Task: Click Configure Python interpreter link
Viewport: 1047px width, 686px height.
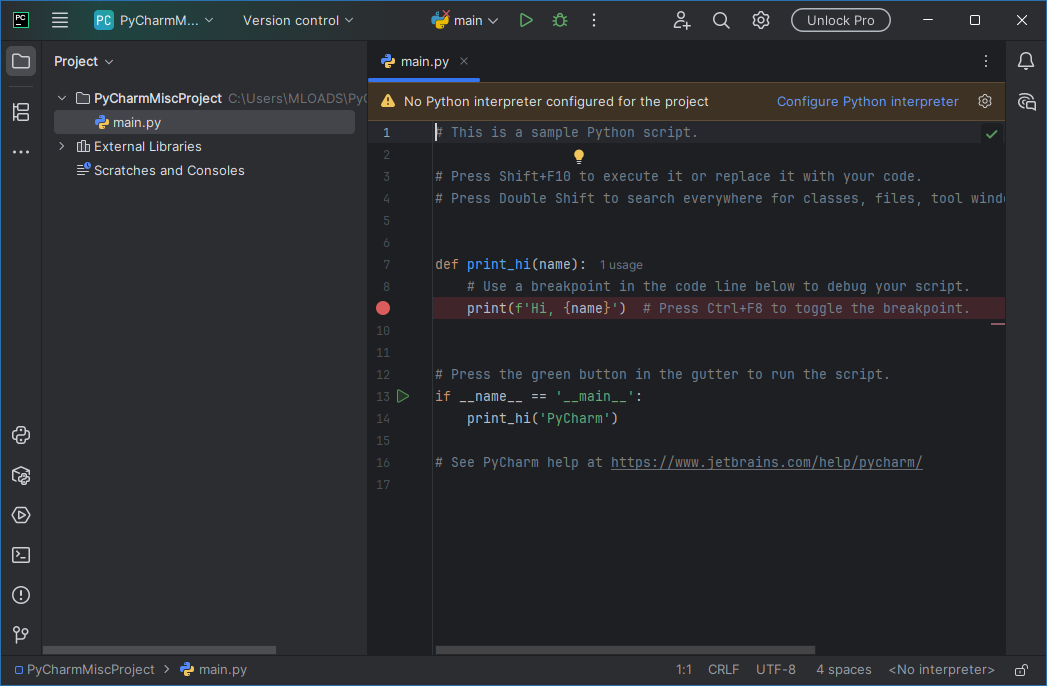Action: [867, 102]
